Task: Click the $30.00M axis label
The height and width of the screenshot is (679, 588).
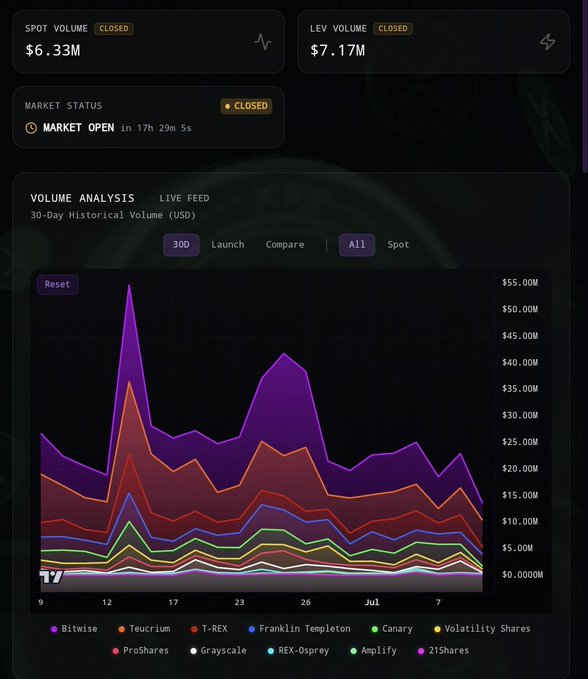Action: point(520,415)
